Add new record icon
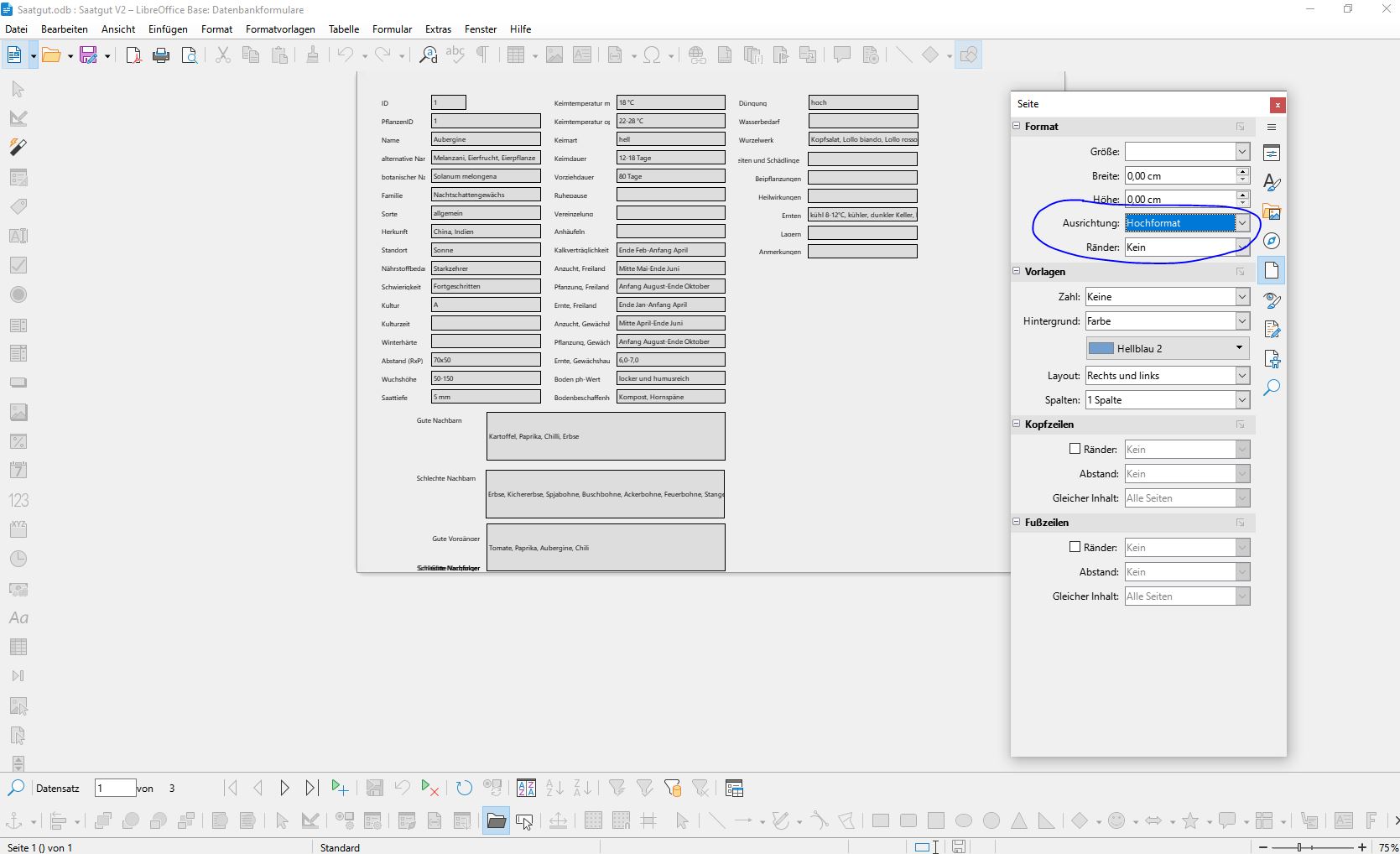Viewport: 1400px width, 854px height. [339, 788]
